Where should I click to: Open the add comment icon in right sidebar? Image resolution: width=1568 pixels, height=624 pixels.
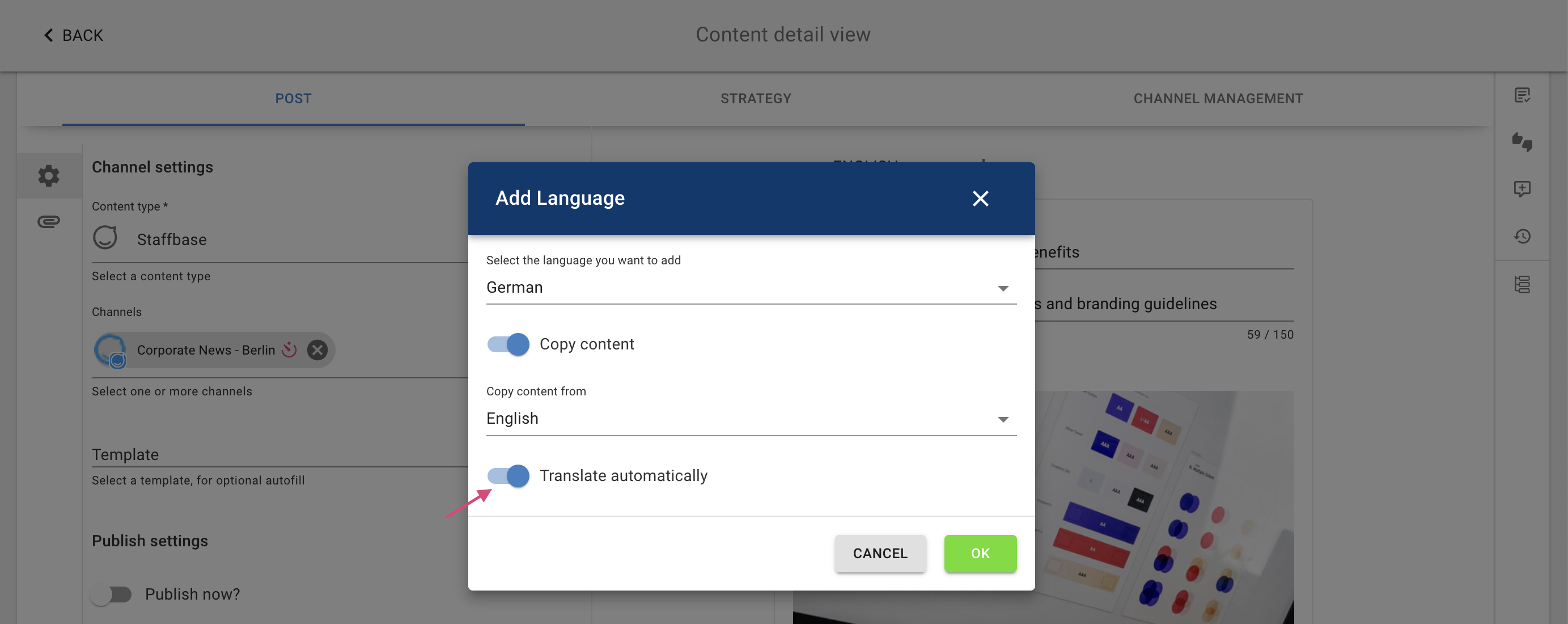pyautogui.click(x=1522, y=189)
